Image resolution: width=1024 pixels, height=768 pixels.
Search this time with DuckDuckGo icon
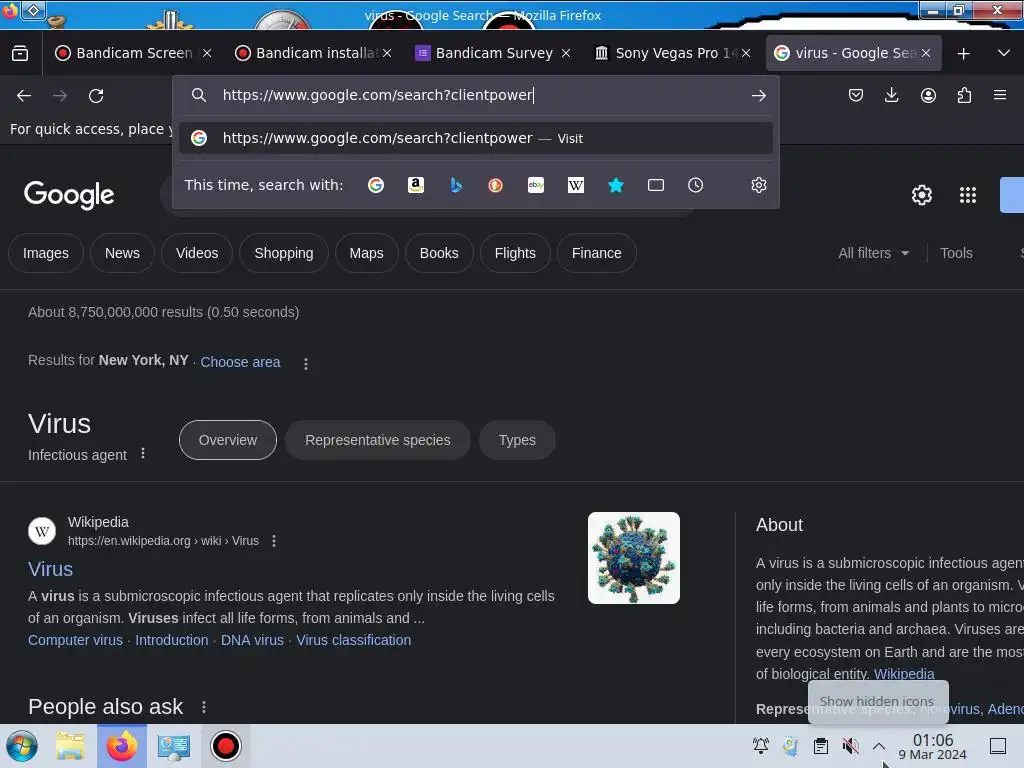coord(496,185)
